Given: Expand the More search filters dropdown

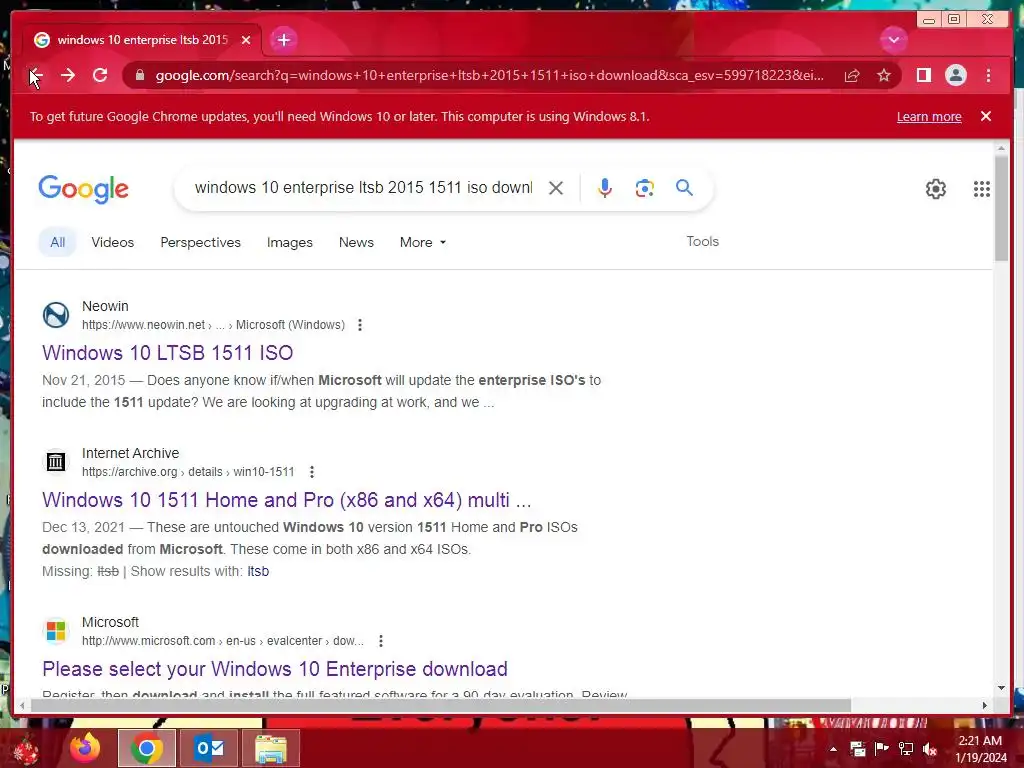Looking at the screenshot, I should (x=423, y=242).
